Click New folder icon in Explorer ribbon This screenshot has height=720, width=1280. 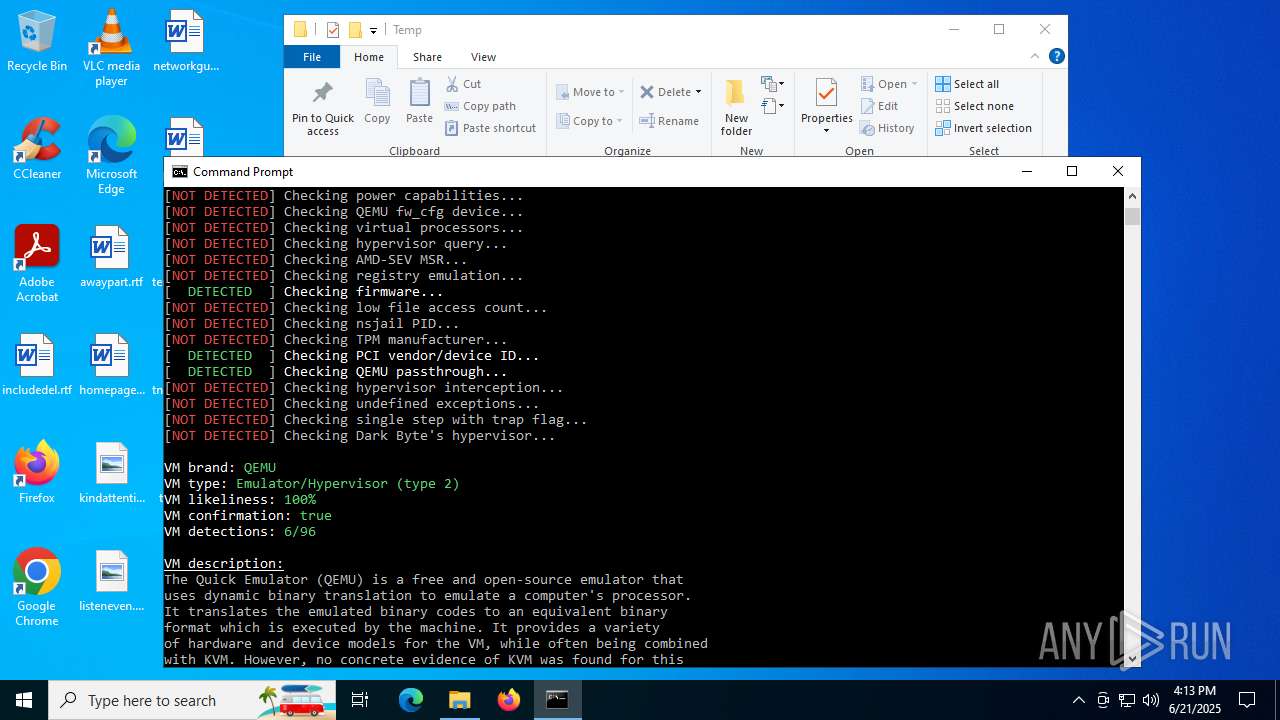736,108
